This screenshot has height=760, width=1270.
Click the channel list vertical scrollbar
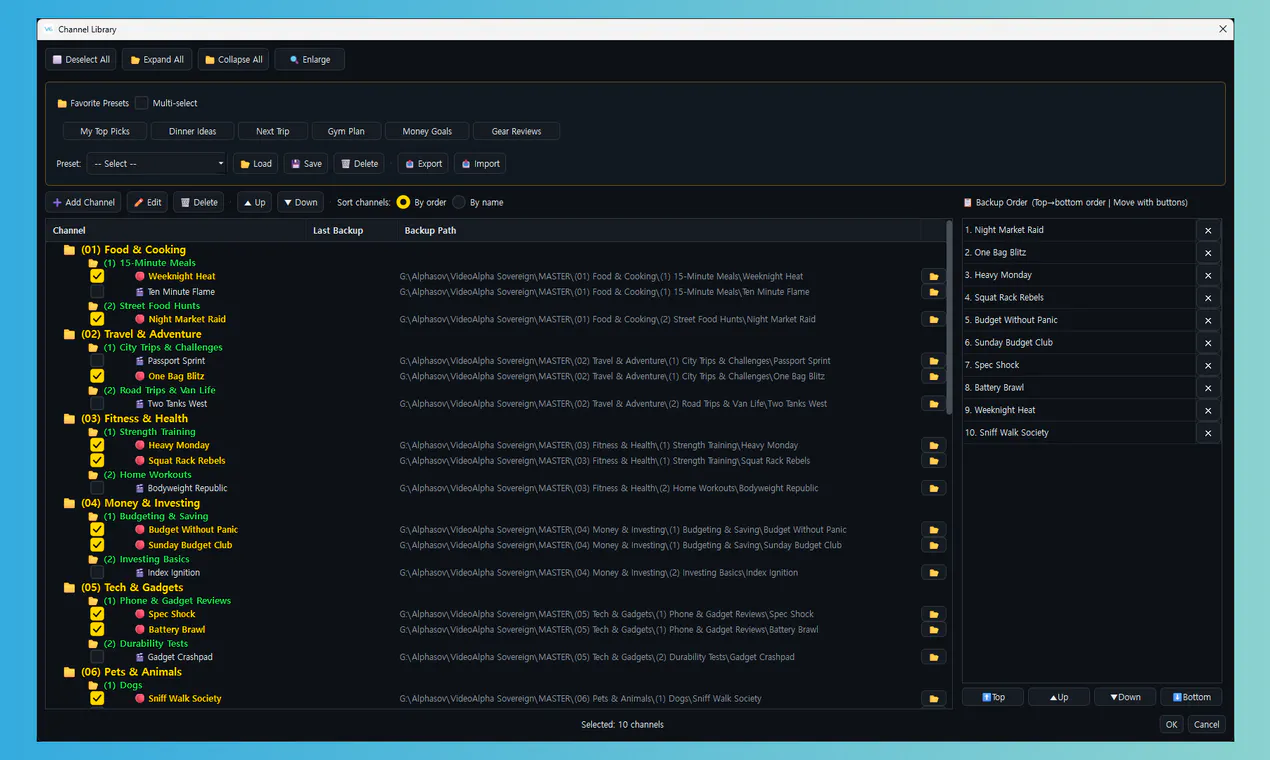(x=949, y=320)
